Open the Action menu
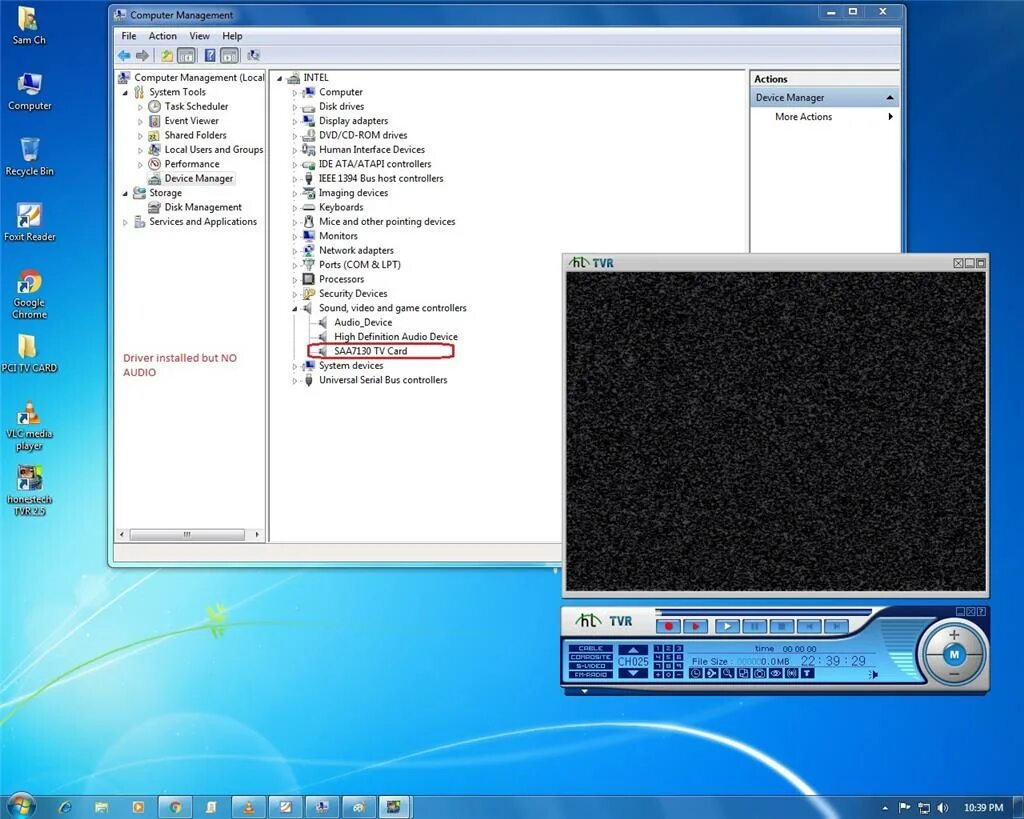 coord(163,36)
